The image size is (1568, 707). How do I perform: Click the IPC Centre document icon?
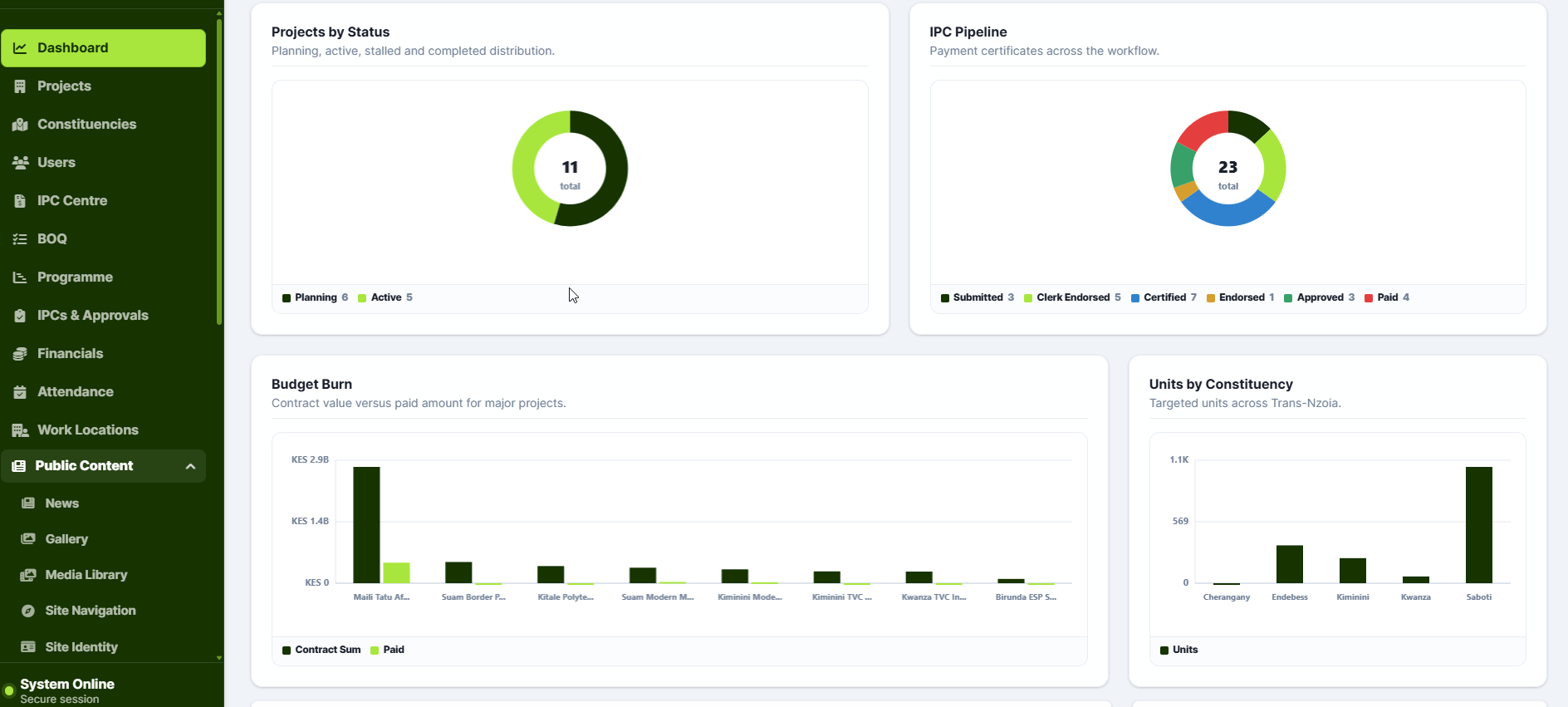[20, 201]
